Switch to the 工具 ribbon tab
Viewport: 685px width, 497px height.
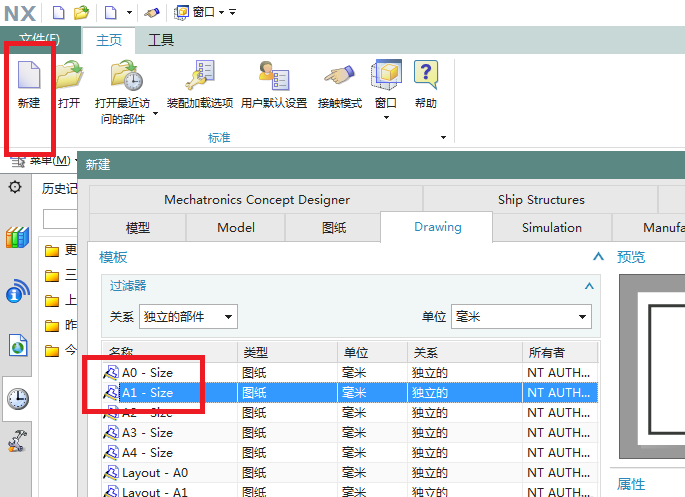pyautogui.click(x=161, y=40)
